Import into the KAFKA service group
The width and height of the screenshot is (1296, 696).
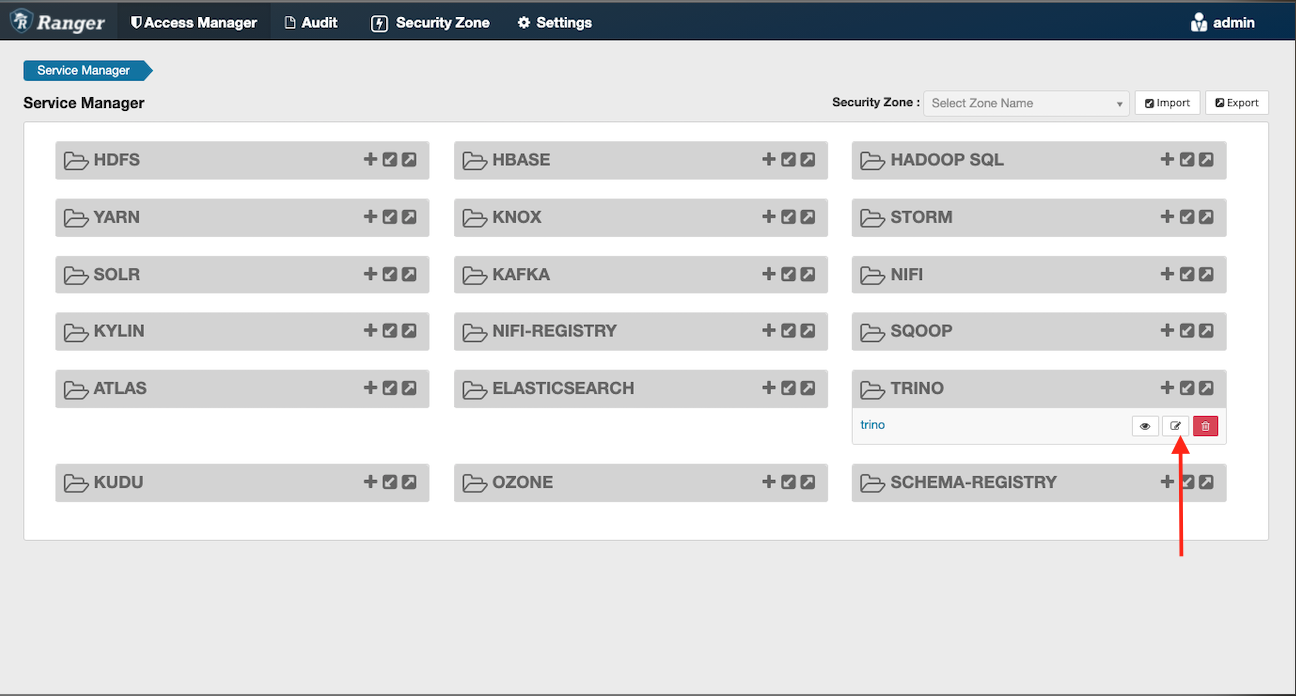[788, 274]
